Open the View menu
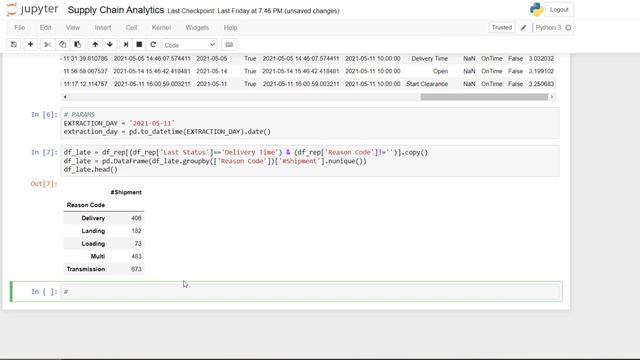Viewport: 640px width, 360px height. click(x=73, y=28)
